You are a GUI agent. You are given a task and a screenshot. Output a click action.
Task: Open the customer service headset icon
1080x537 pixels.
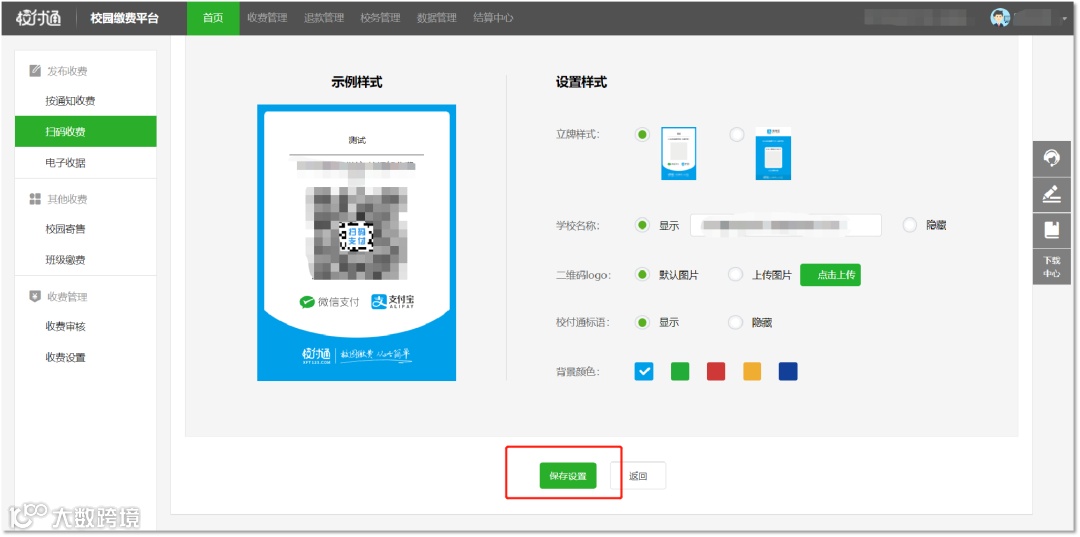[1052, 158]
